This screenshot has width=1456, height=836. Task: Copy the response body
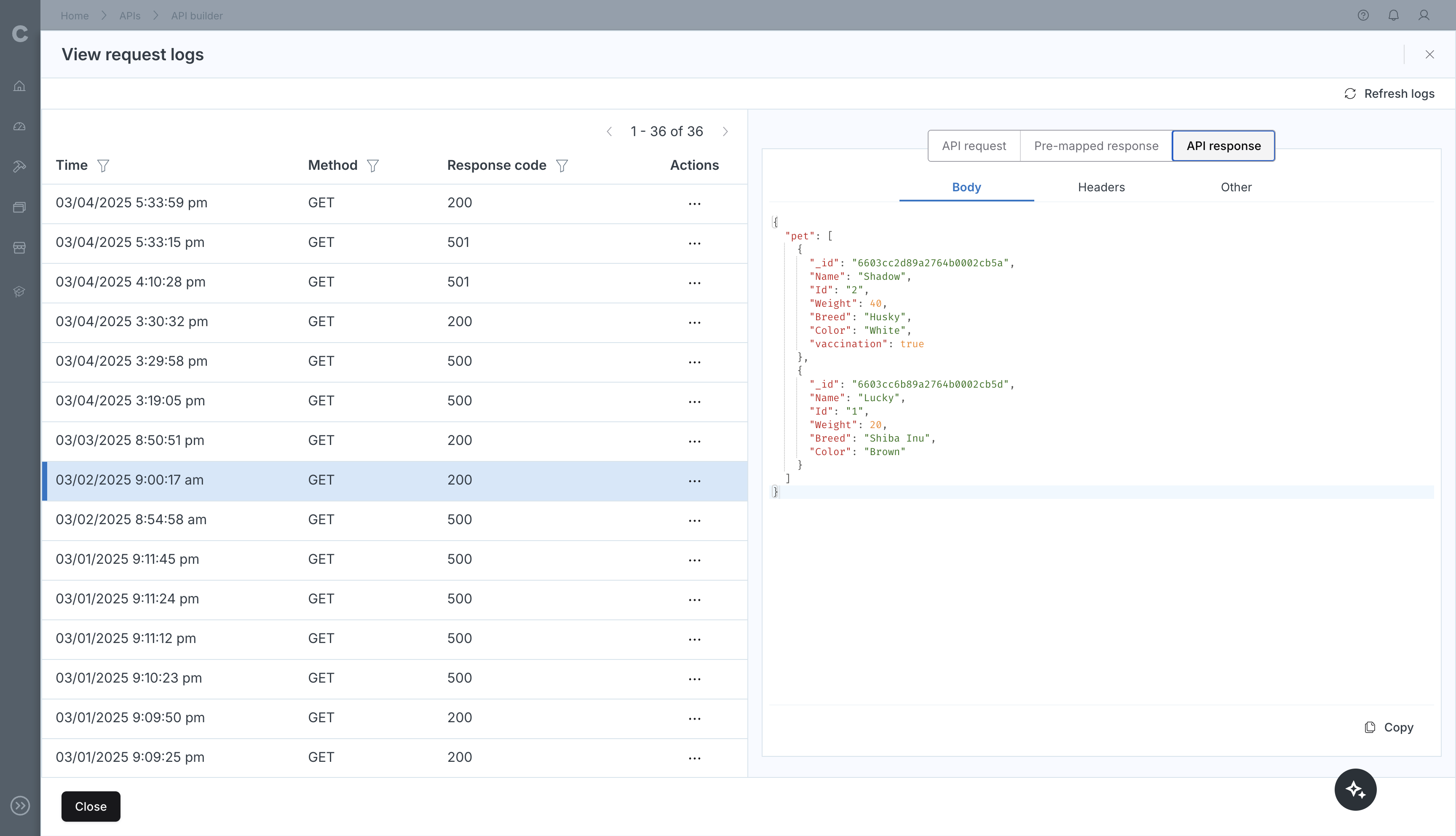coord(1389,727)
